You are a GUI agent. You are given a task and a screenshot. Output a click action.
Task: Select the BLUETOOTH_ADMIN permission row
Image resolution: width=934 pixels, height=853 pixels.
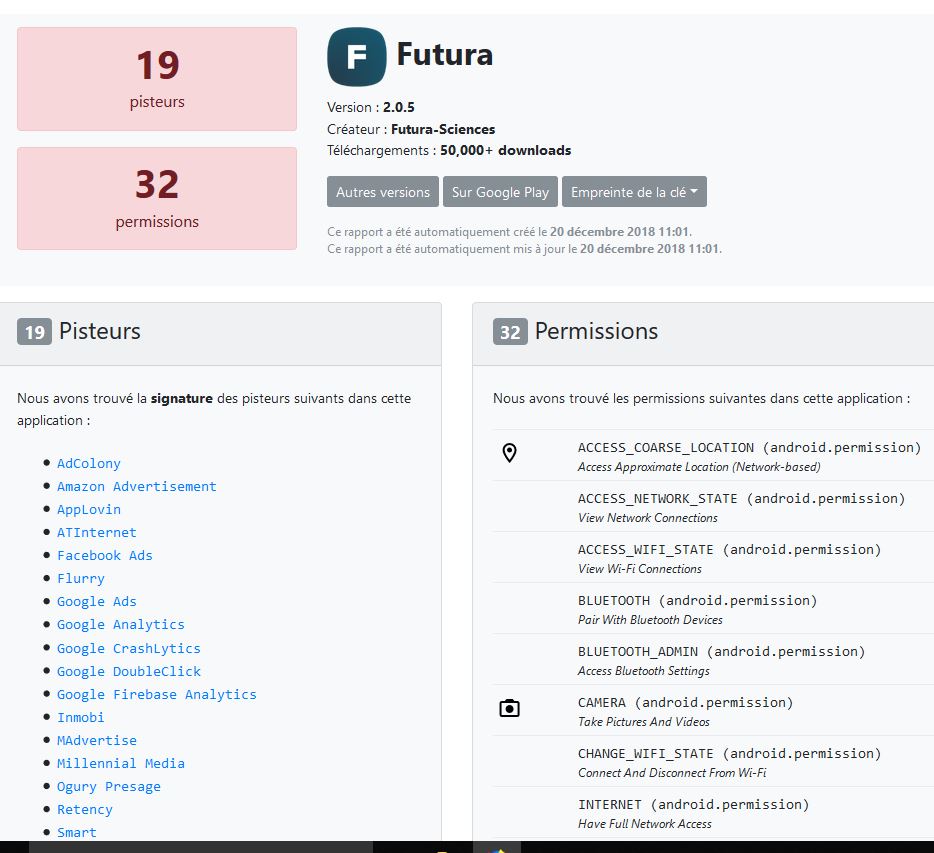tap(720, 659)
